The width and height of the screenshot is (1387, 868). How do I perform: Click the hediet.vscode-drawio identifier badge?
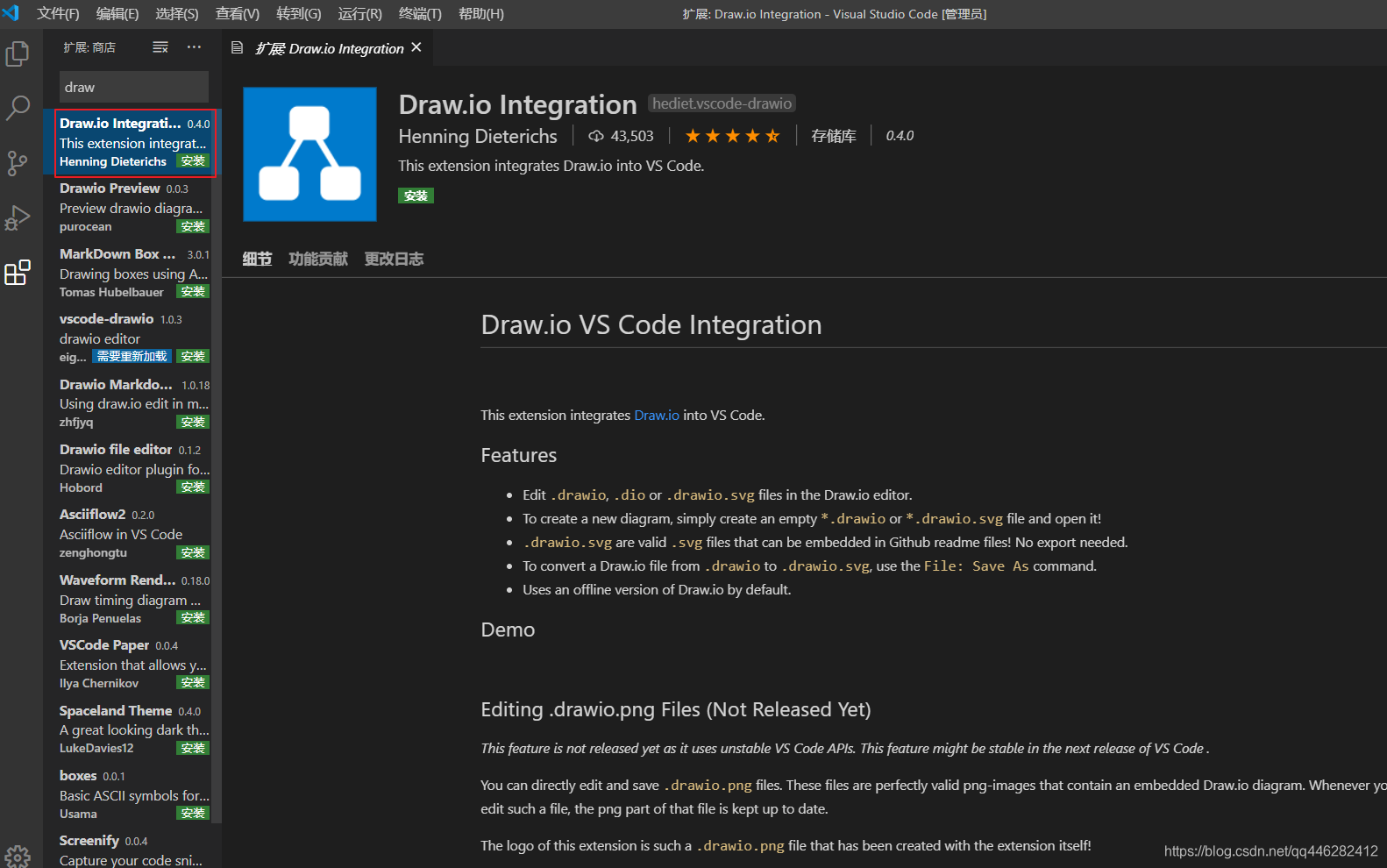[722, 103]
